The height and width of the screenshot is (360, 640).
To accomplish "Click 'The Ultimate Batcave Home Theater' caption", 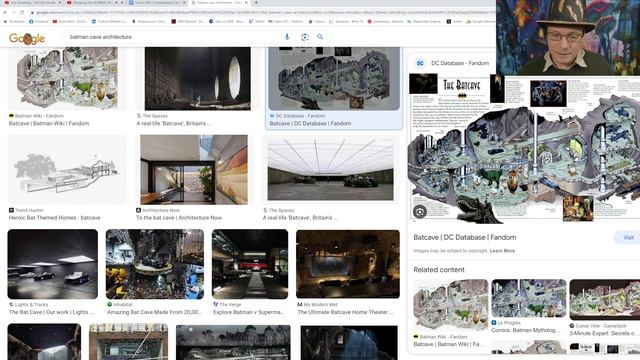I will click(345, 312).
